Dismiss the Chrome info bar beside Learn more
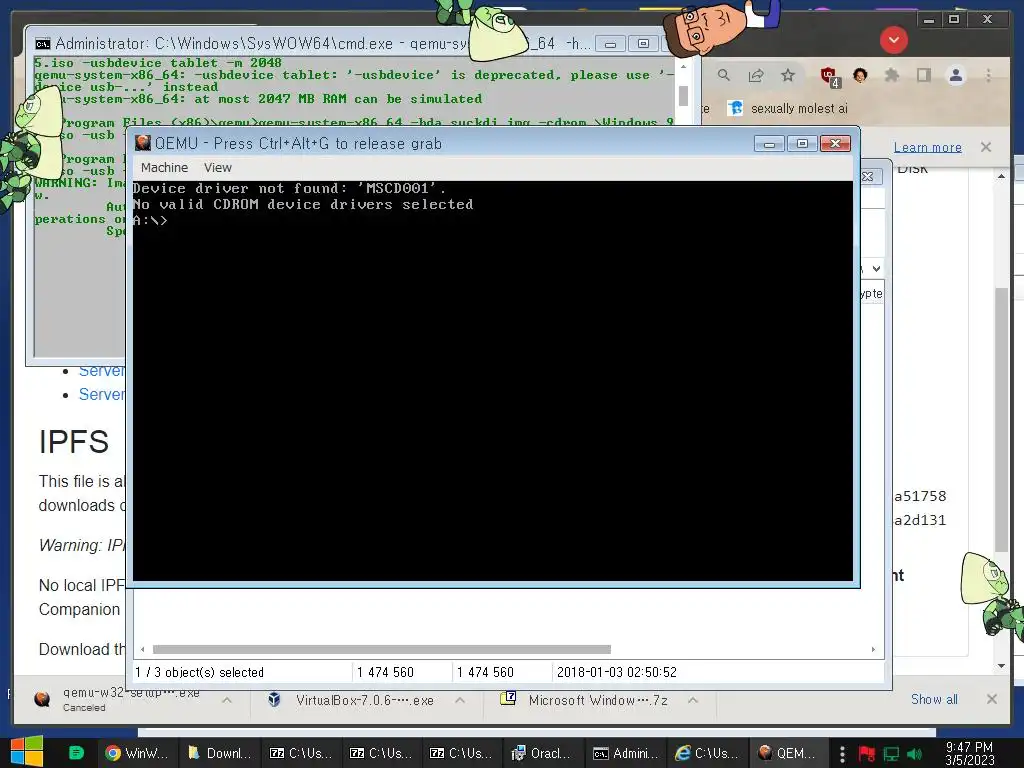The image size is (1024, 768). point(985,147)
